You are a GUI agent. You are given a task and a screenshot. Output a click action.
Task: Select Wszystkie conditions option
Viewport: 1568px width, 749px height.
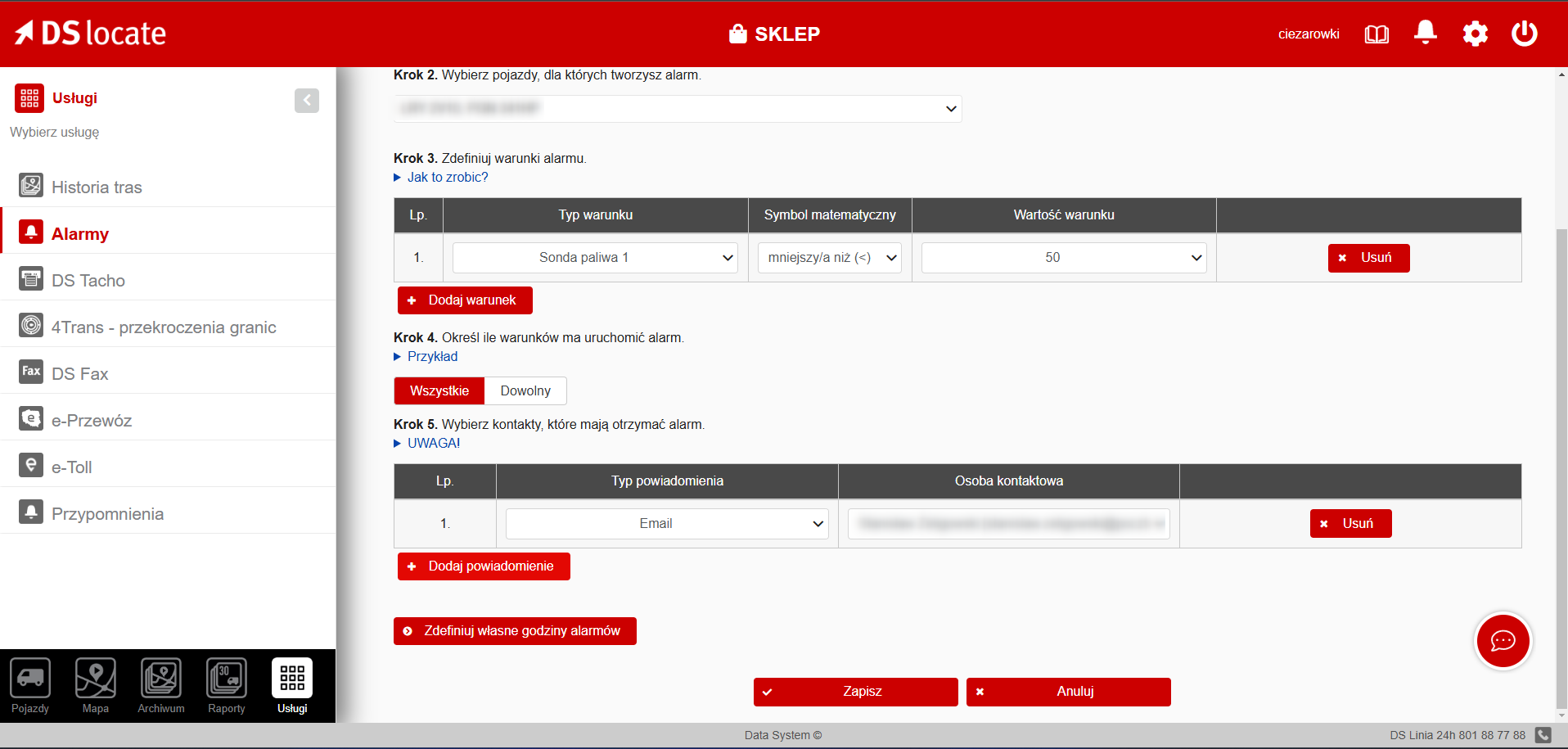pos(439,391)
